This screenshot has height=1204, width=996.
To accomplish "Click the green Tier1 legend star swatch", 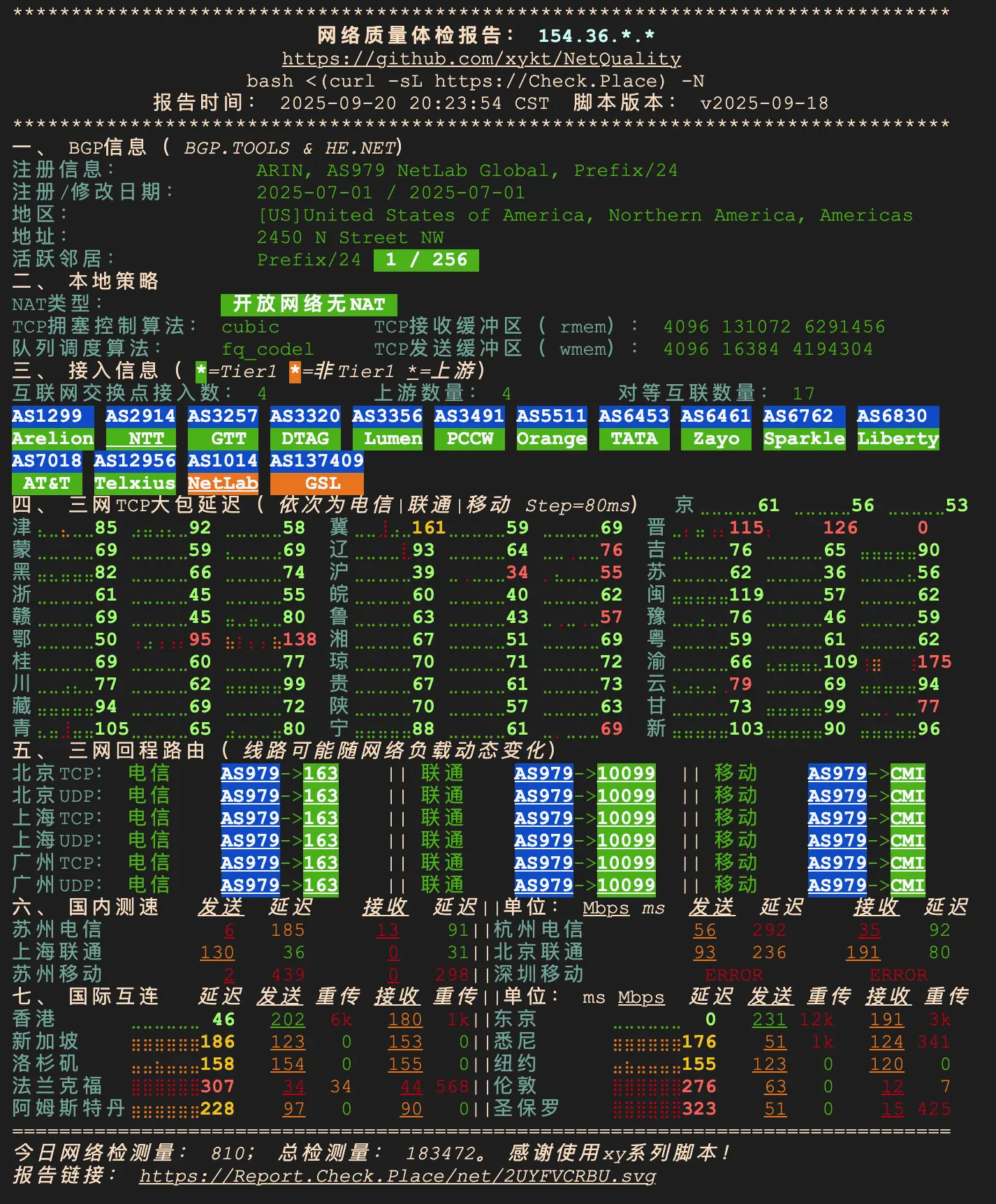I will [201, 372].
